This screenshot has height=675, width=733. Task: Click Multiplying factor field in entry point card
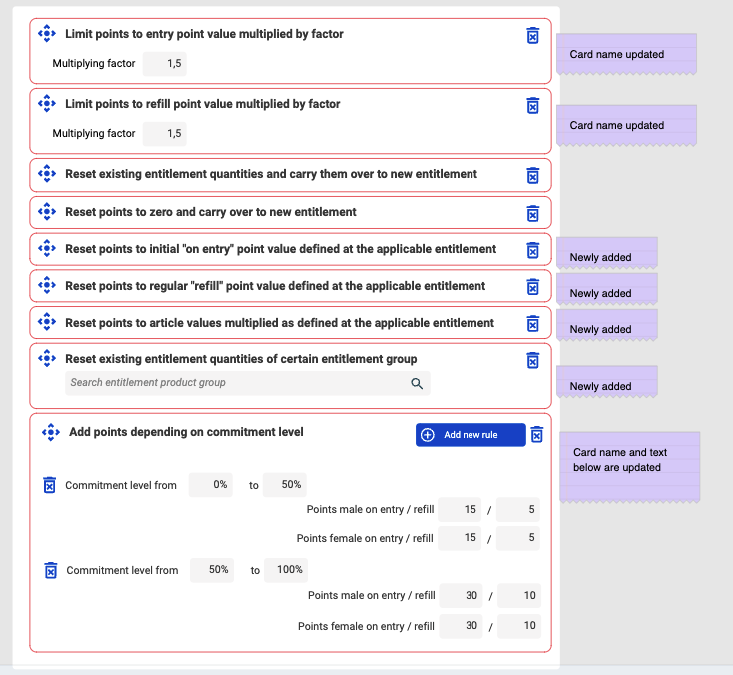pos(165,64)
